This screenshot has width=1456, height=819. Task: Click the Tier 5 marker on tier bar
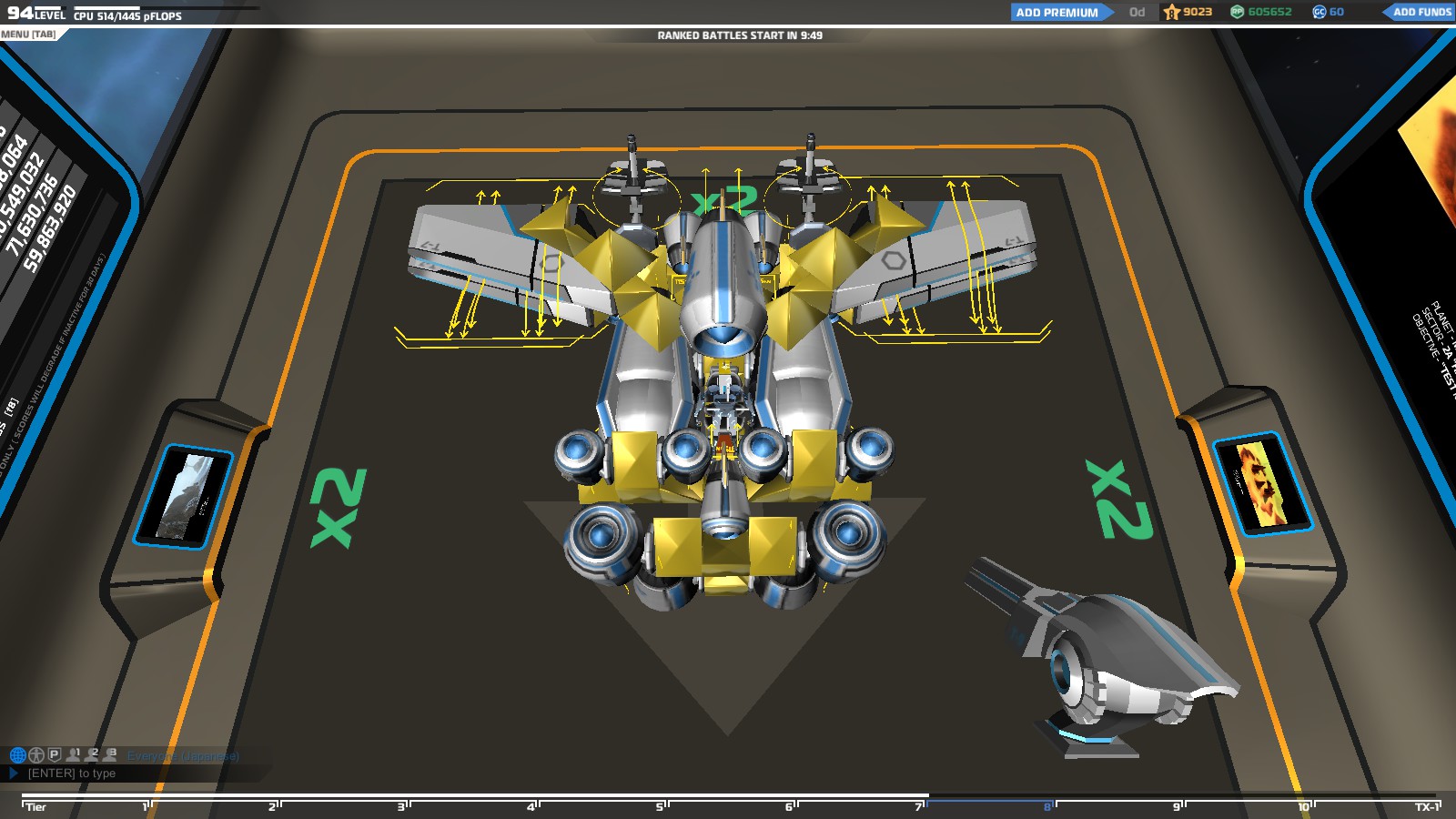[x=661, y=806]
